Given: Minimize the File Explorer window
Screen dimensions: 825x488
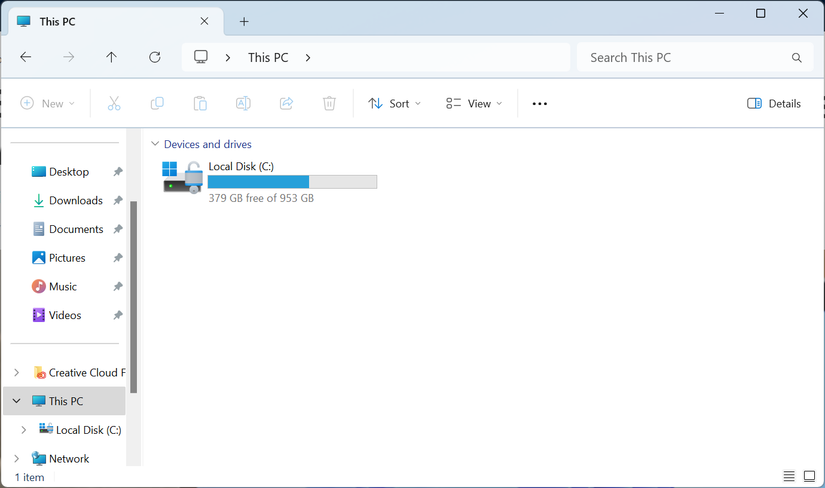Looking at the screenshot, I should point(719,13).
